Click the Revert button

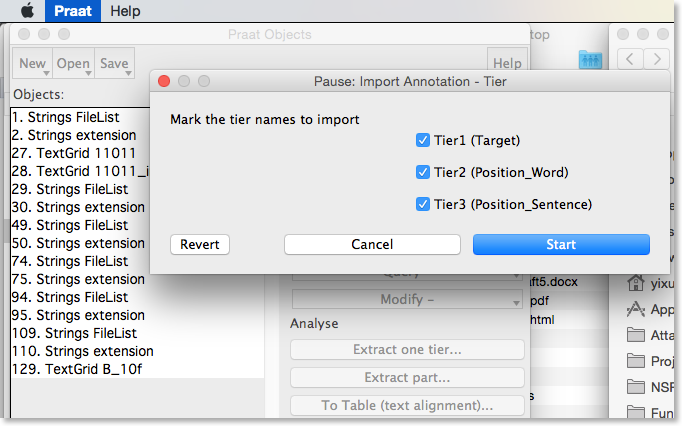[200, 245]
